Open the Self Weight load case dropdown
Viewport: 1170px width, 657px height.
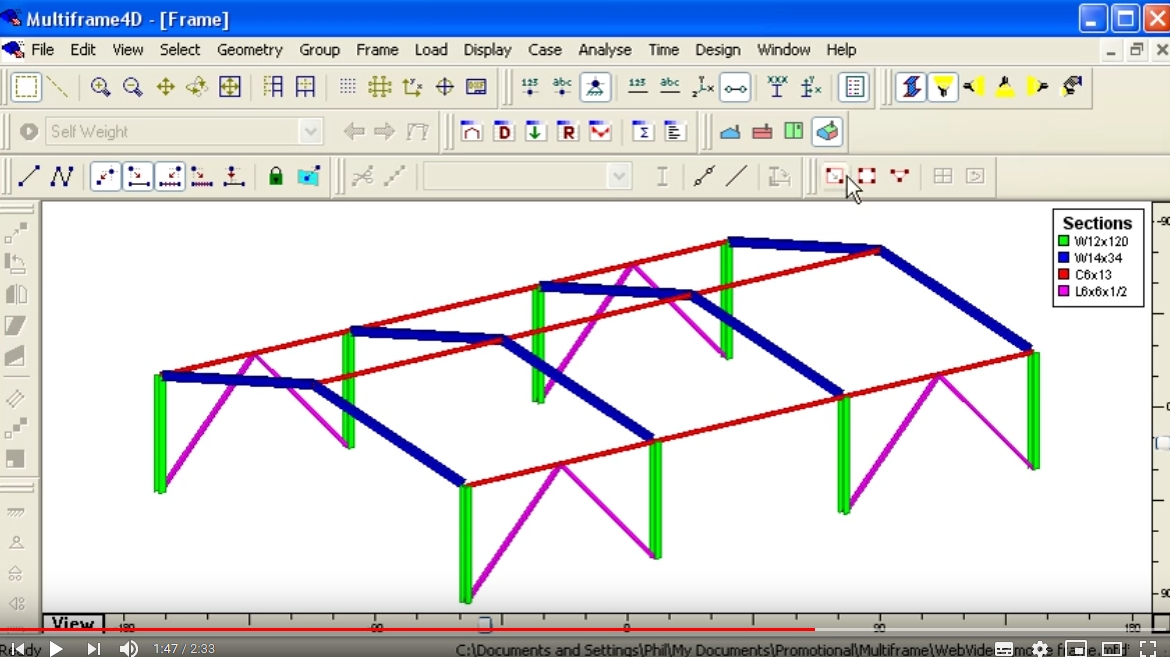tap(310, 131)
